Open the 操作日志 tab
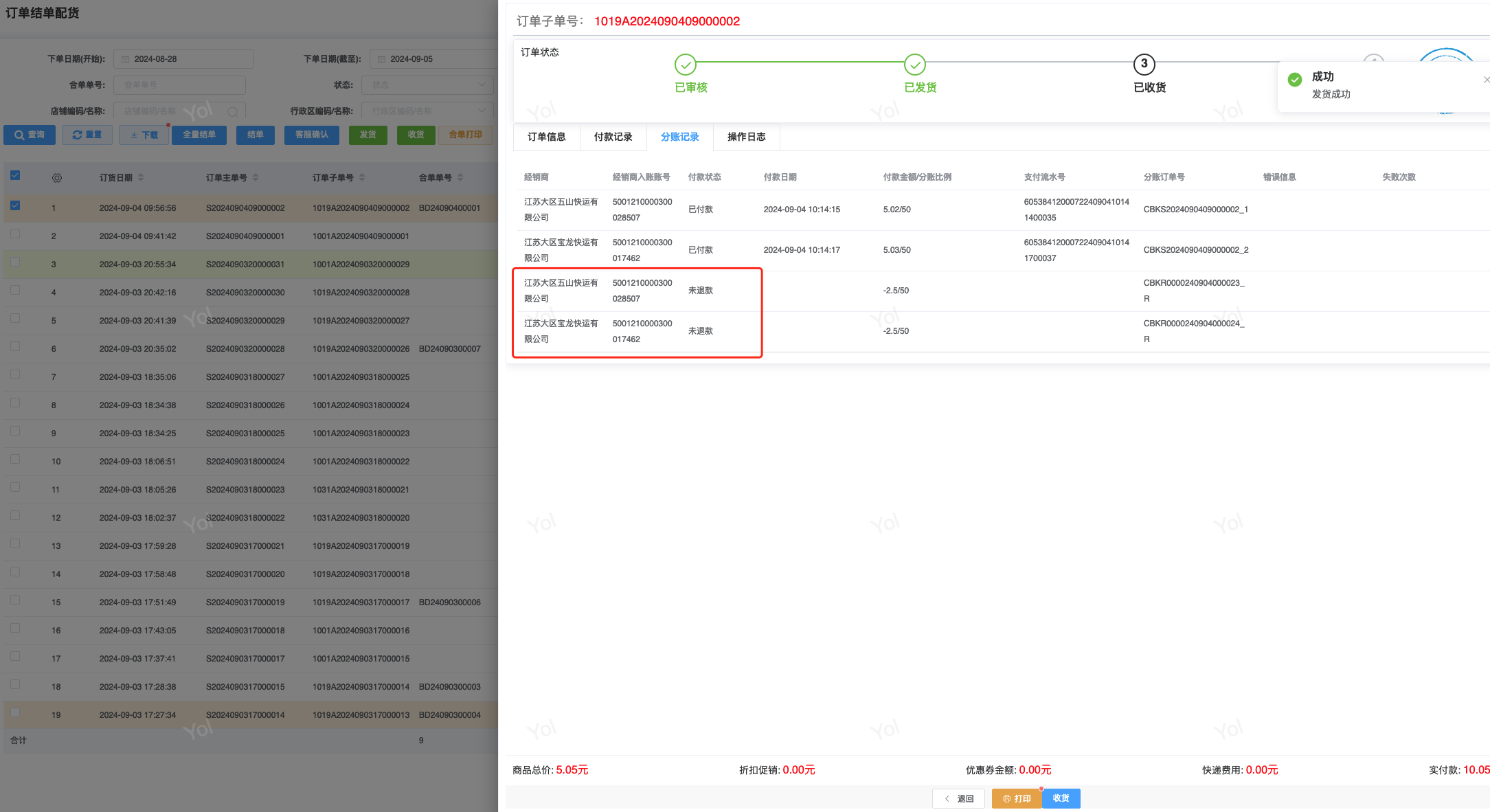 [x=746, y=137]
